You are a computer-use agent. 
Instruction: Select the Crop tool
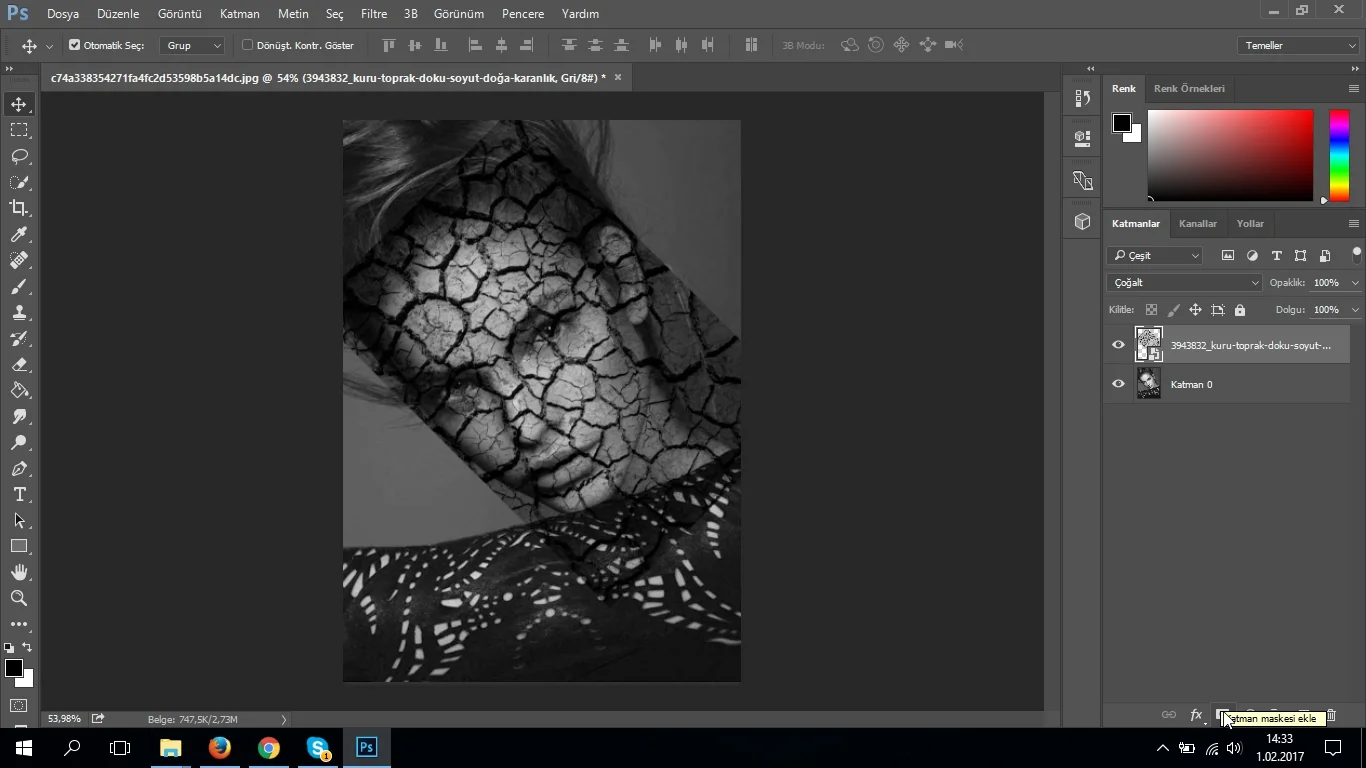(19, 208)
